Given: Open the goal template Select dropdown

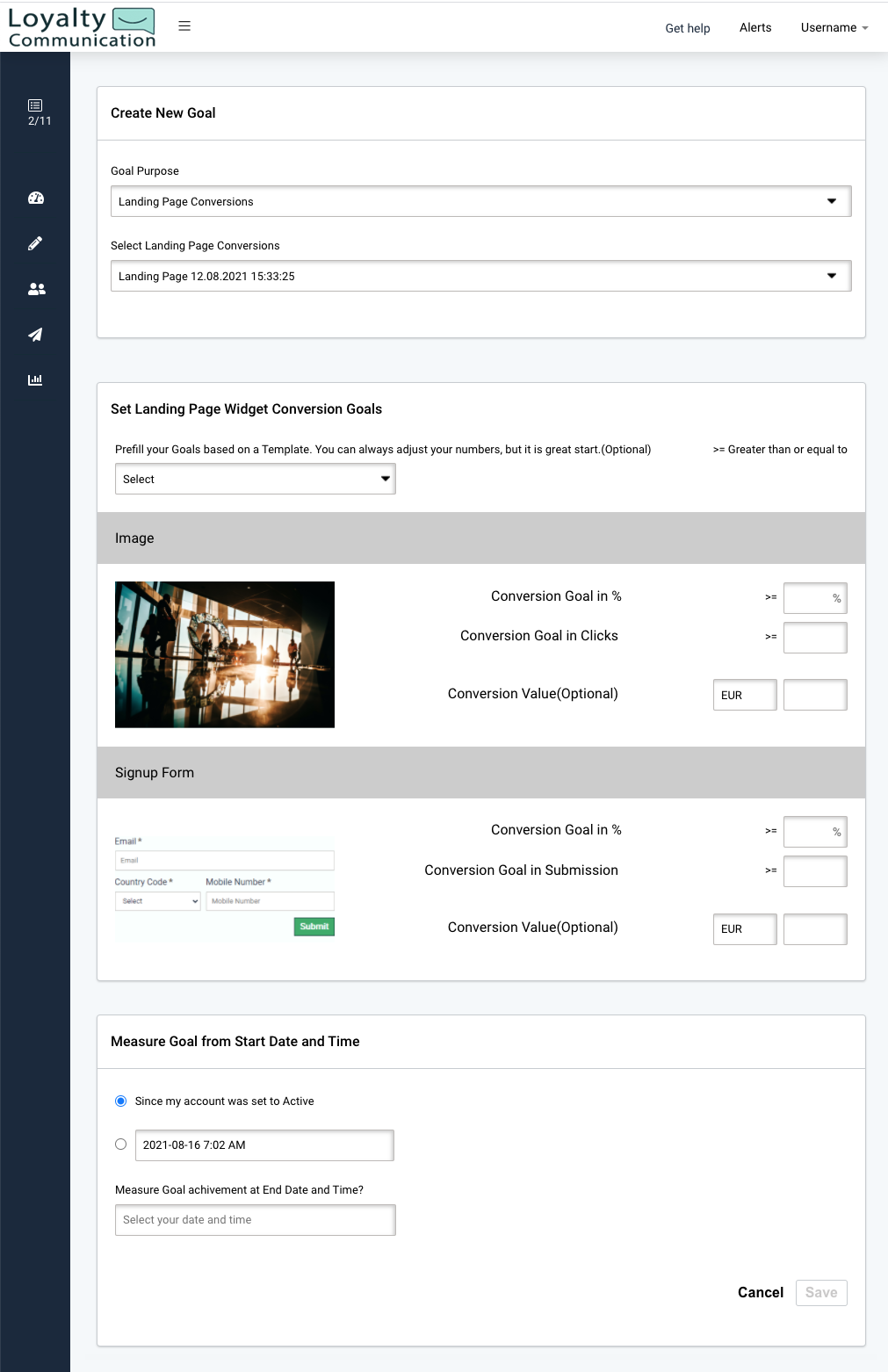Looking at the screenshot, I should (255, 479).
